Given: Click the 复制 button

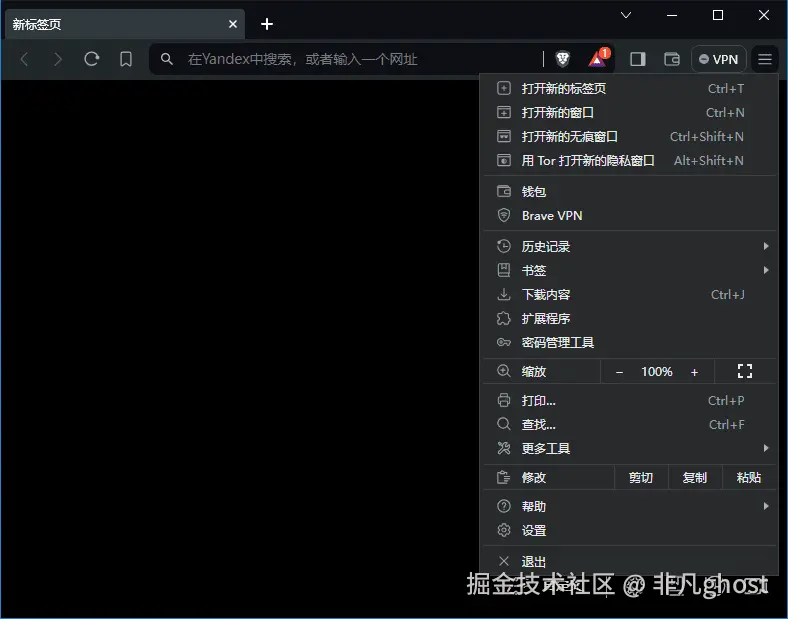Looking at the screenshot, I should (695, 477).
